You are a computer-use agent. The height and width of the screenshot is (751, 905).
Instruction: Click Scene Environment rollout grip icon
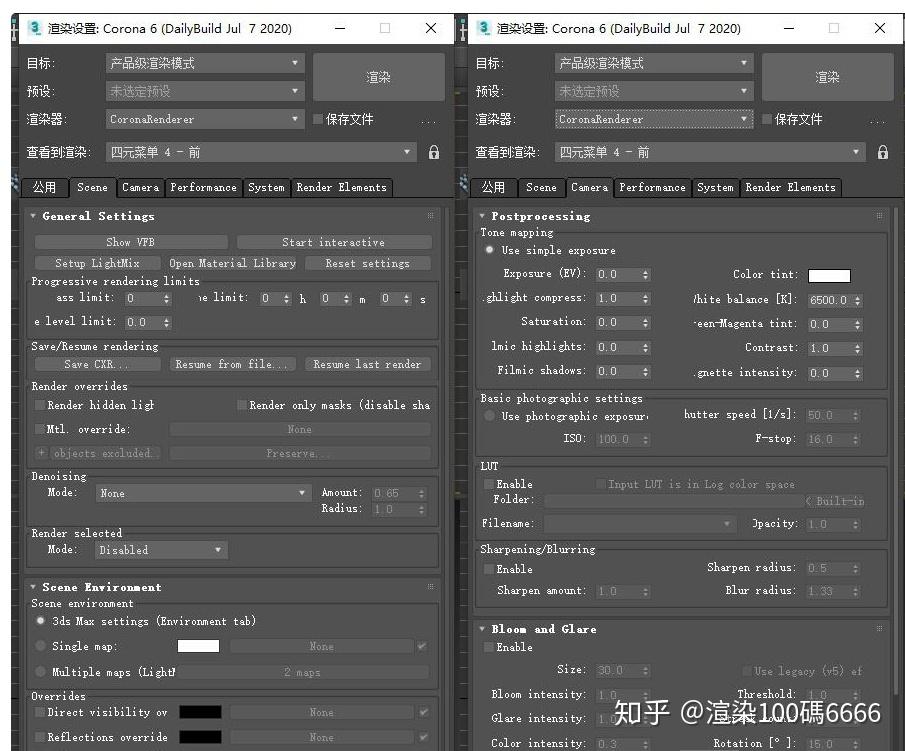tap(431, 586)
